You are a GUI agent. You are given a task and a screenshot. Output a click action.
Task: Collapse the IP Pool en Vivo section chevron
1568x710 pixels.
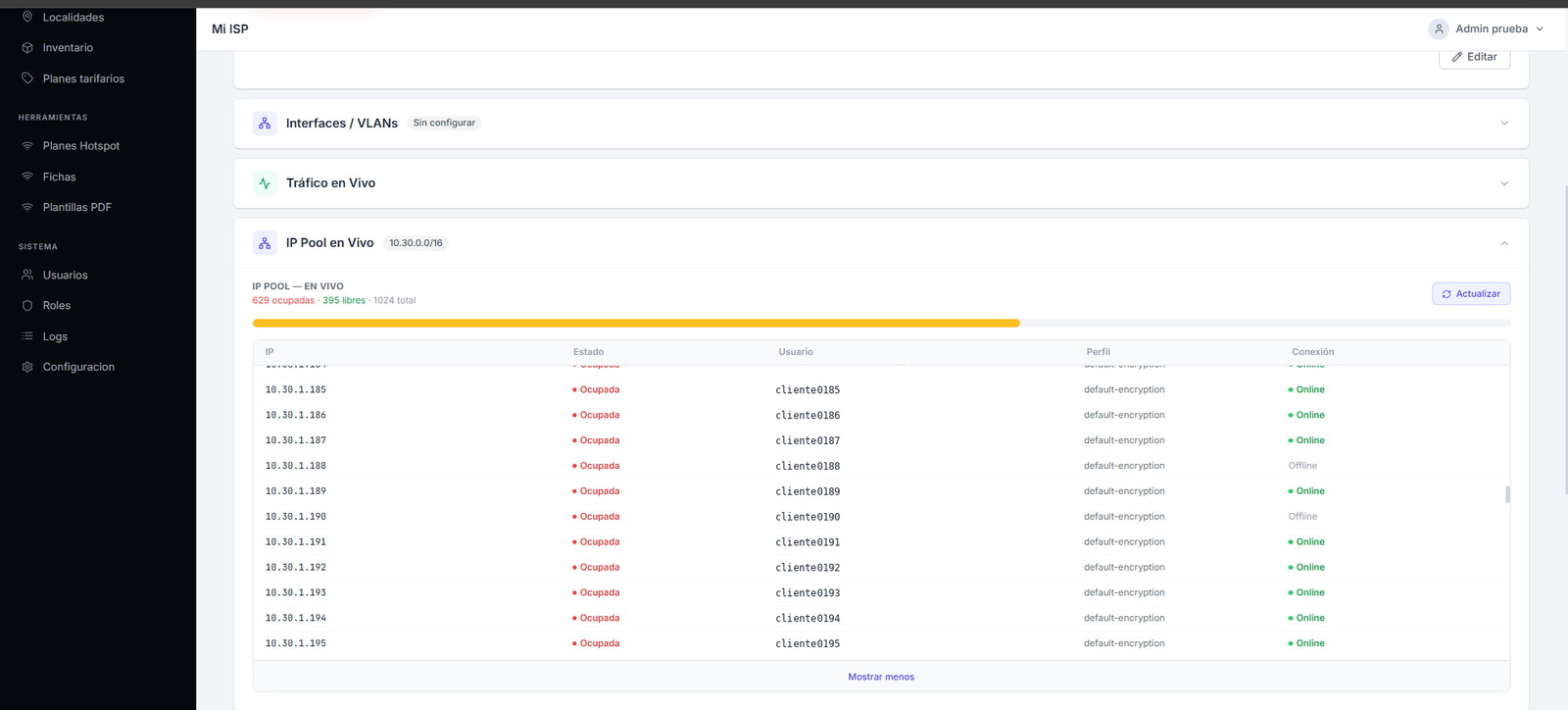click(1504, 243)
